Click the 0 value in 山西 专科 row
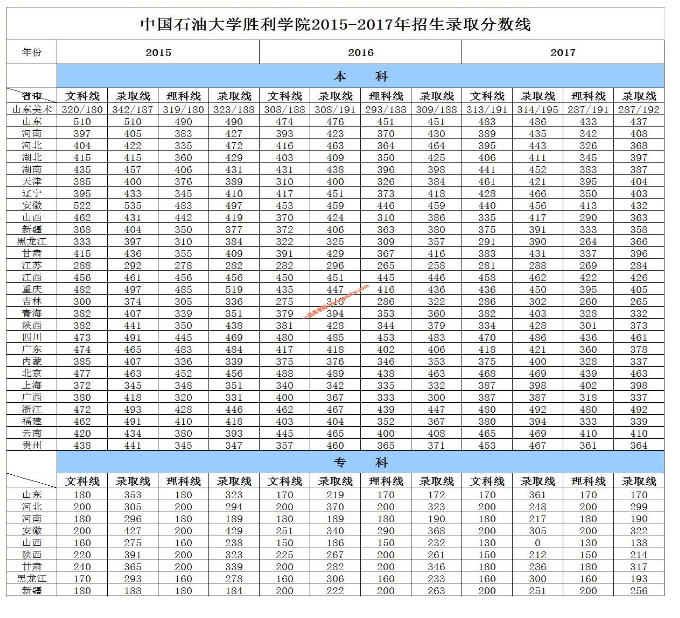 pos(538,542)
